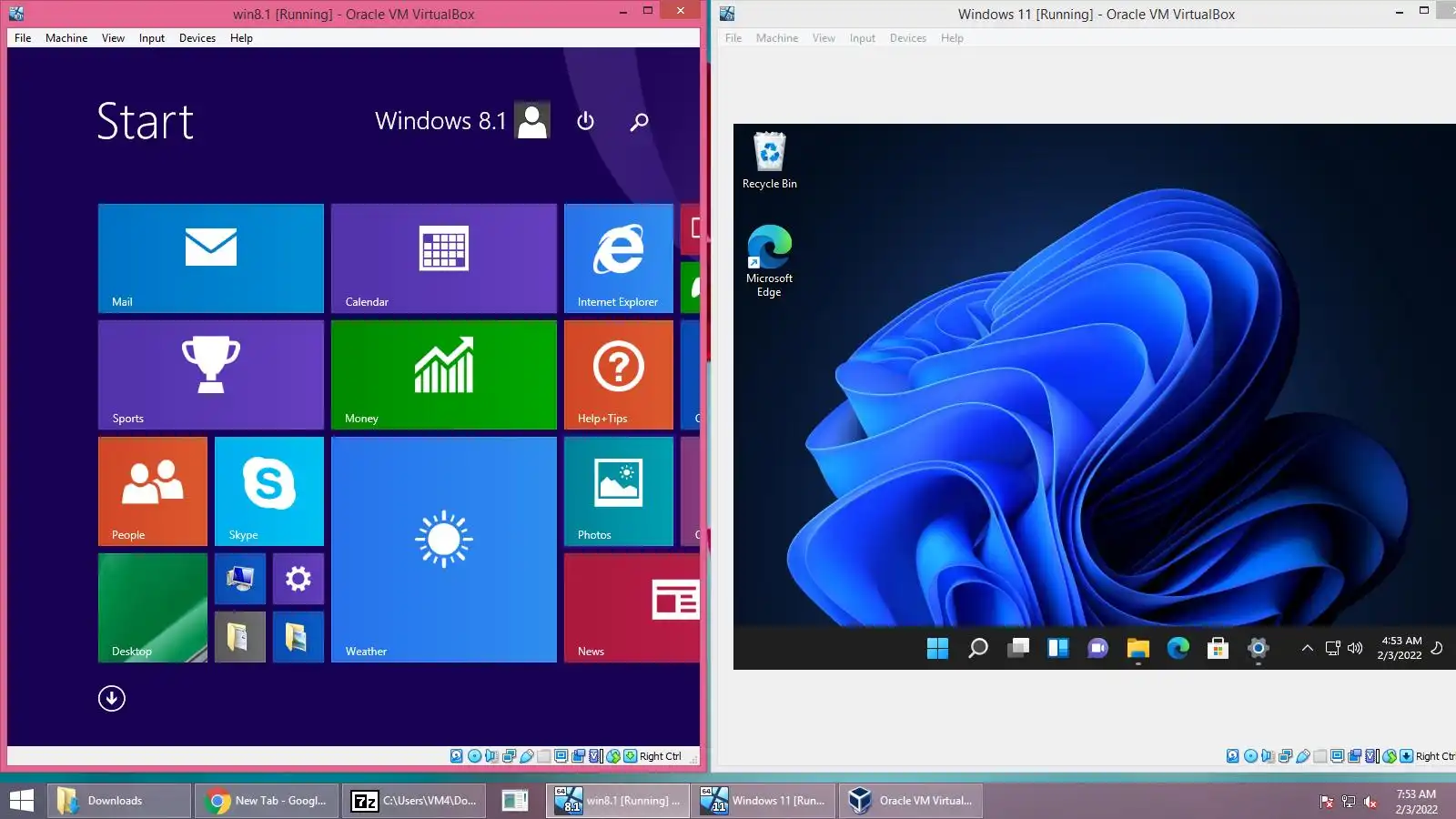This screenshot has height=819, width=1456.
Task: Open Recycle Bin on Windows 11 desktop
Action: coord(770,161)
